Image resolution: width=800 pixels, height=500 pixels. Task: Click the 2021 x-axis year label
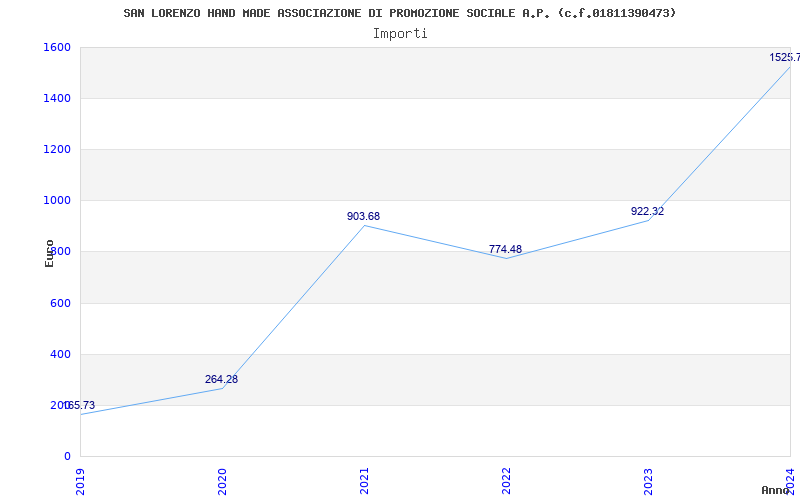click(x=364, y=481)
